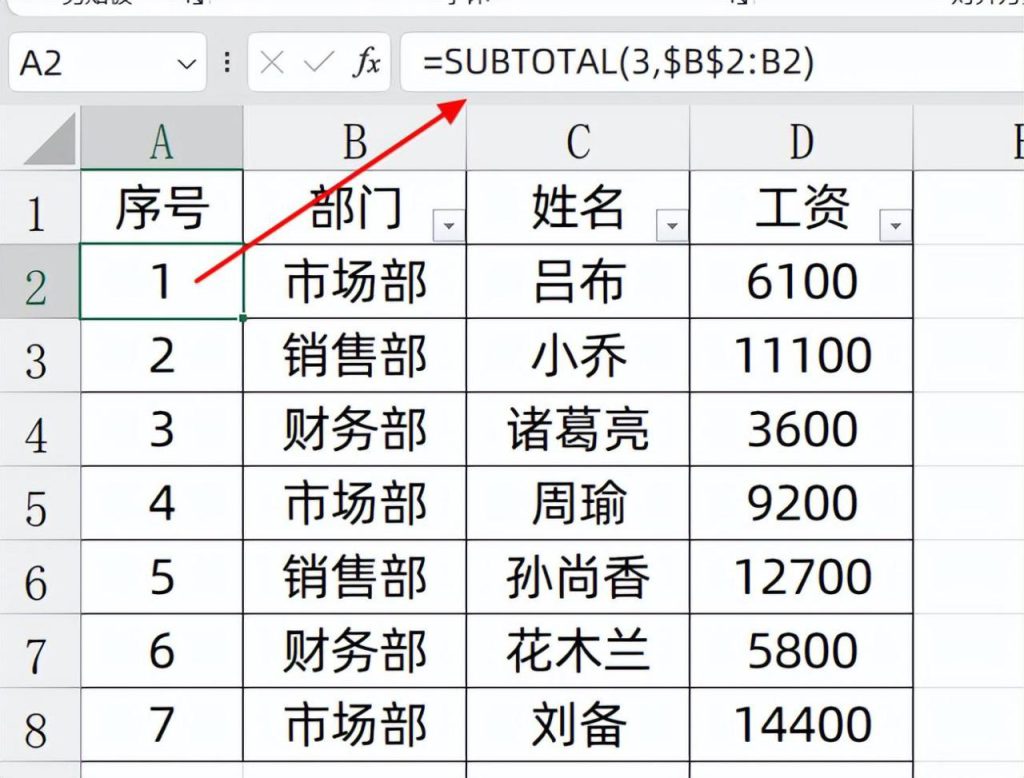1024x778 pixels.
Task: Select the cell with salary 14400
Action: (800, 722)
